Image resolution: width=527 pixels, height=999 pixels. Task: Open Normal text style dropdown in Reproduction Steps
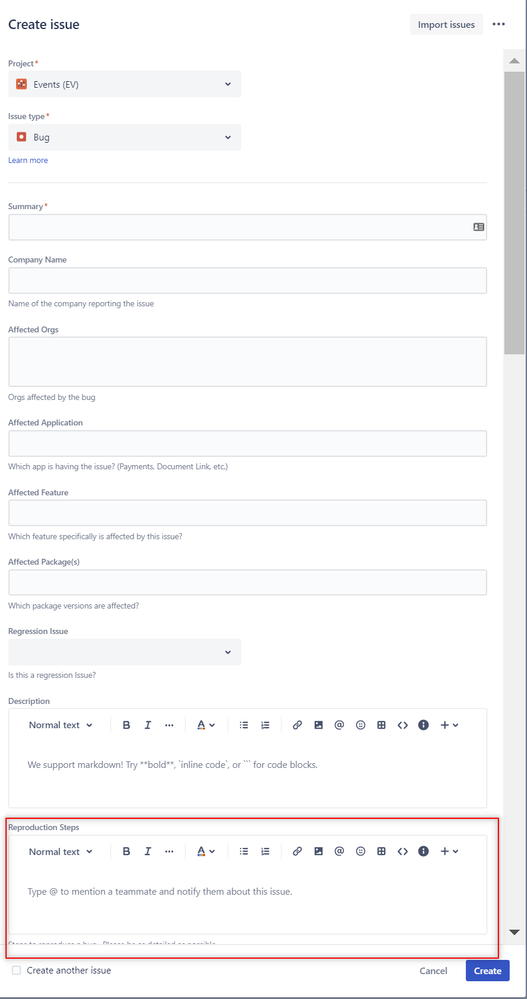coord(61,851)
